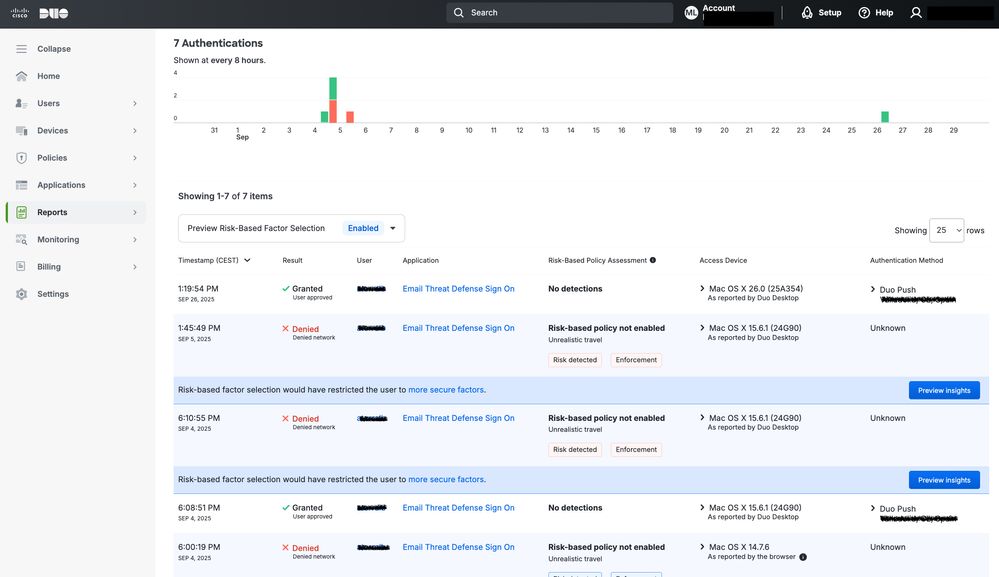The image size is (999, 577).
Task: Click the Search field in the top bar
Action: click(x=560, y=12)
